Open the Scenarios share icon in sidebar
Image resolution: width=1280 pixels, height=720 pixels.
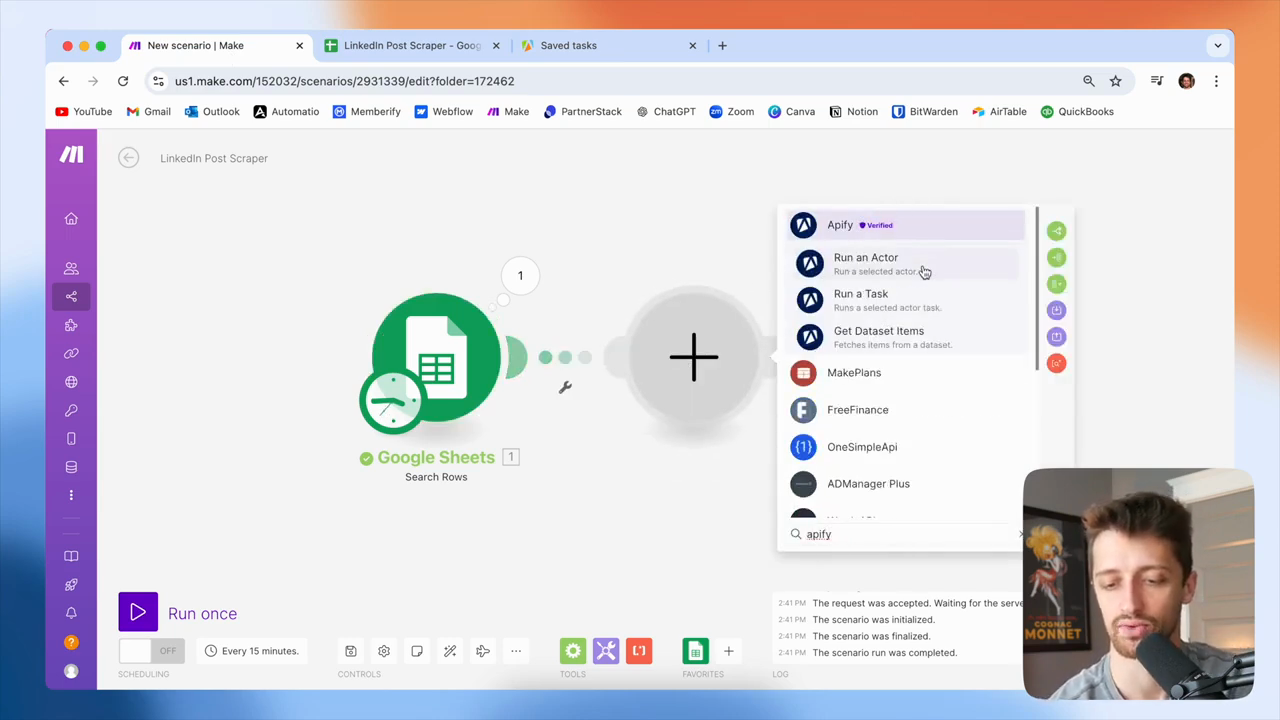(71, 296)
